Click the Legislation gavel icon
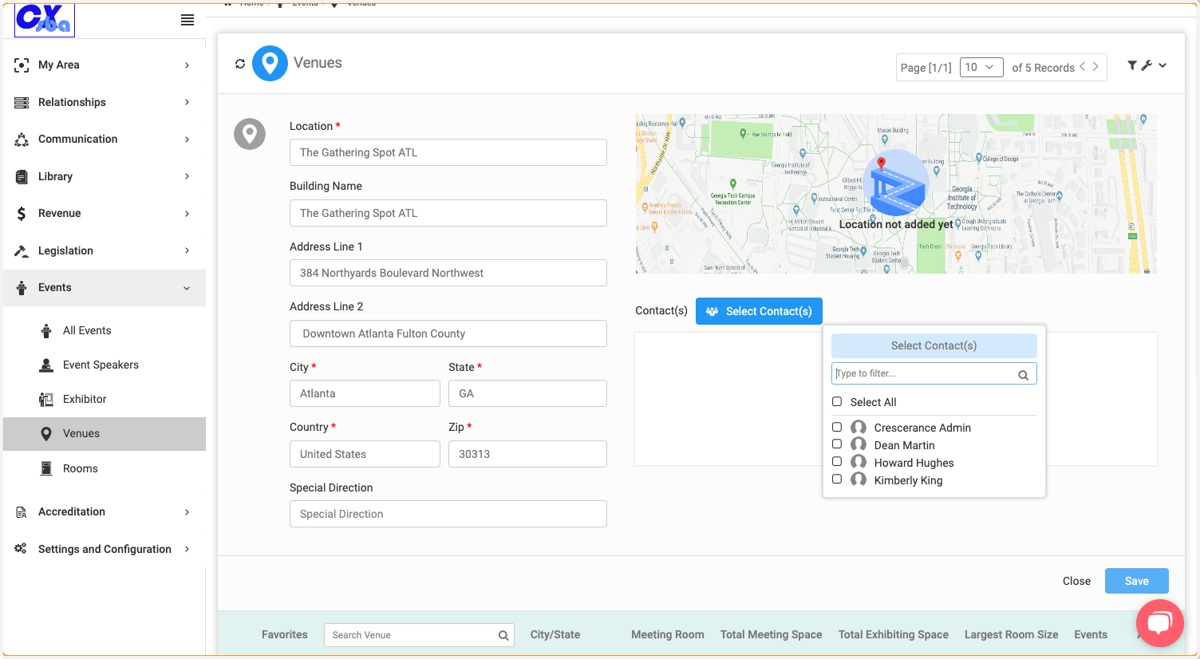 click(x=21, y=251)
